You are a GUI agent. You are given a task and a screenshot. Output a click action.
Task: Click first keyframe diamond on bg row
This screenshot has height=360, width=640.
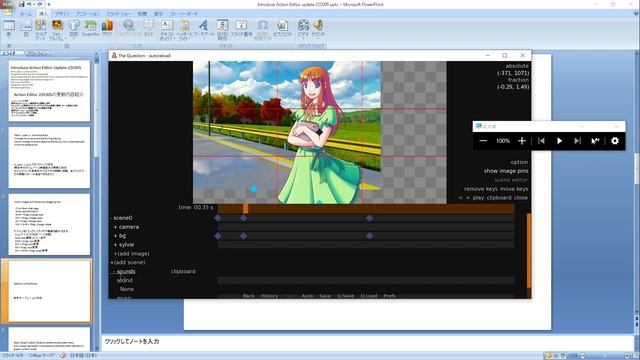click(218, 236)
